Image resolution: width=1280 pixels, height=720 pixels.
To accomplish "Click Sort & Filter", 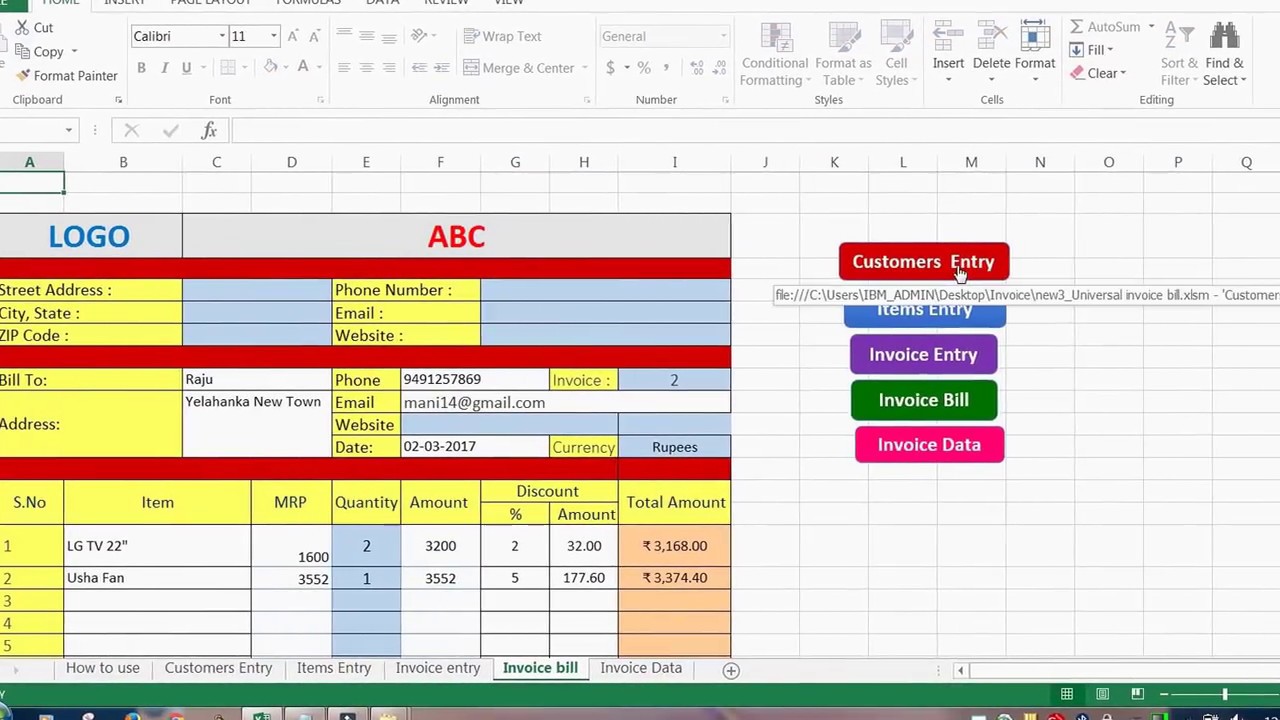I will (x=1179, y=55).
